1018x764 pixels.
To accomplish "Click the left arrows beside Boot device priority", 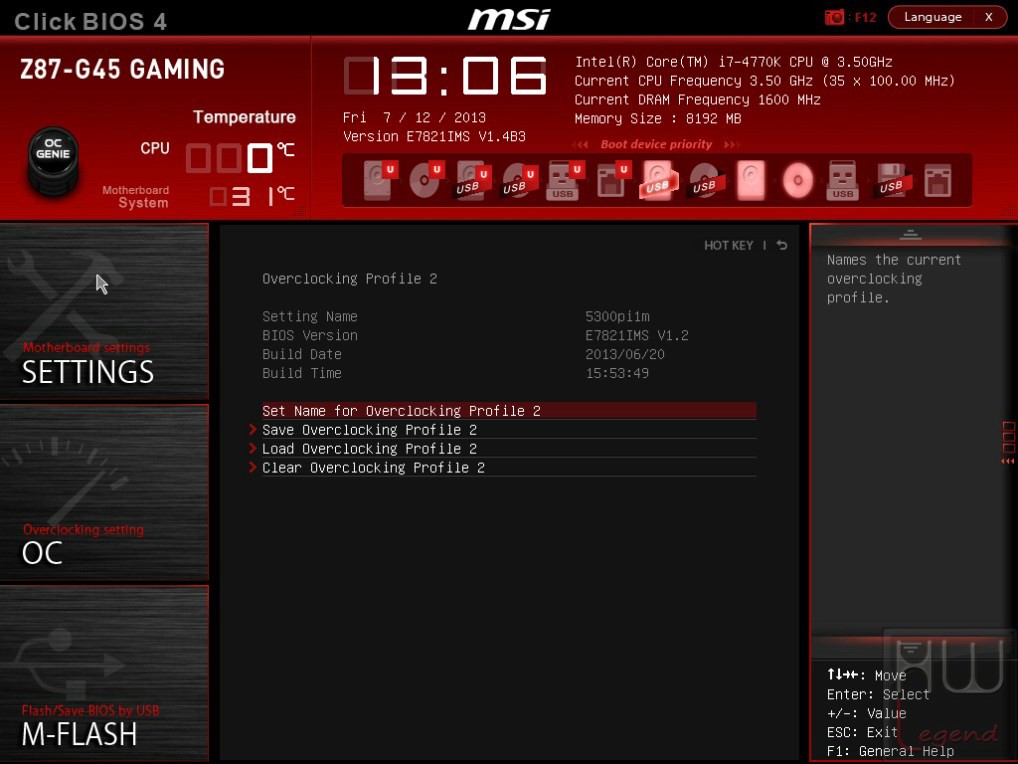I will (x=580, y=144).
